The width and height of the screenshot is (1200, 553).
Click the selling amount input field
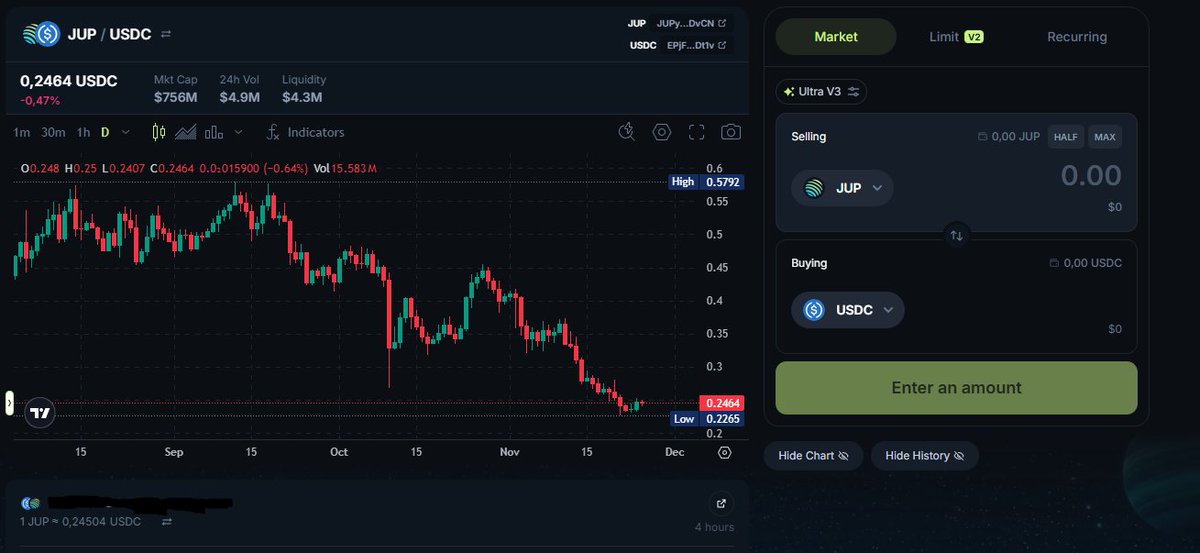[x=1091, y=176]
